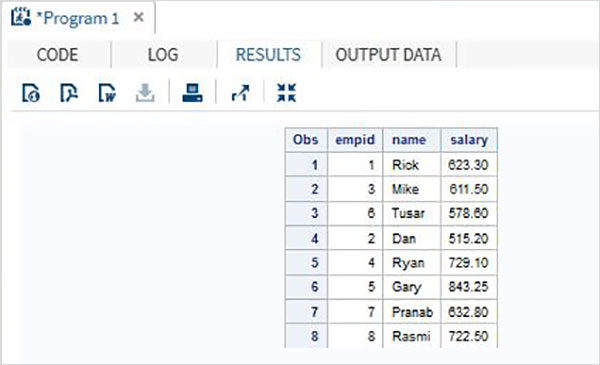Image resolution: width=600 pixels, height=365 pixels.
Task: Open the OUTPUT DATA tab
Action: [388, 55]
